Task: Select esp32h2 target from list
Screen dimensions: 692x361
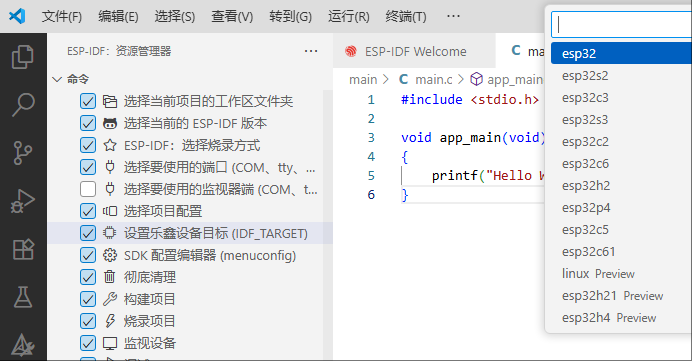Action: coord(621,186)
